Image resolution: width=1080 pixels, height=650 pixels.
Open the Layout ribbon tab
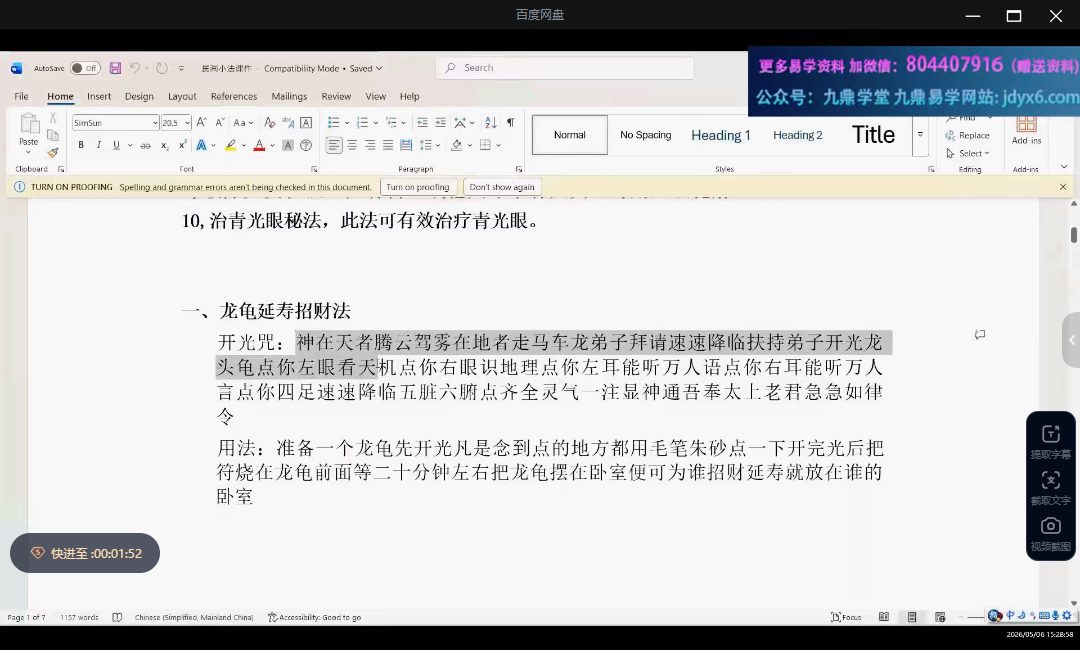pos(182,96)
